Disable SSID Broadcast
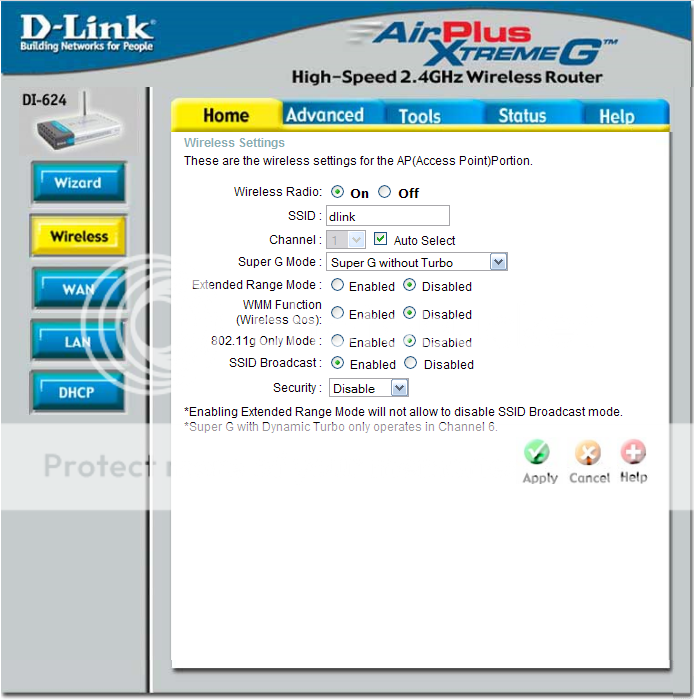The image size is (694, 700). pyautogui.click(x=410, y=364)
